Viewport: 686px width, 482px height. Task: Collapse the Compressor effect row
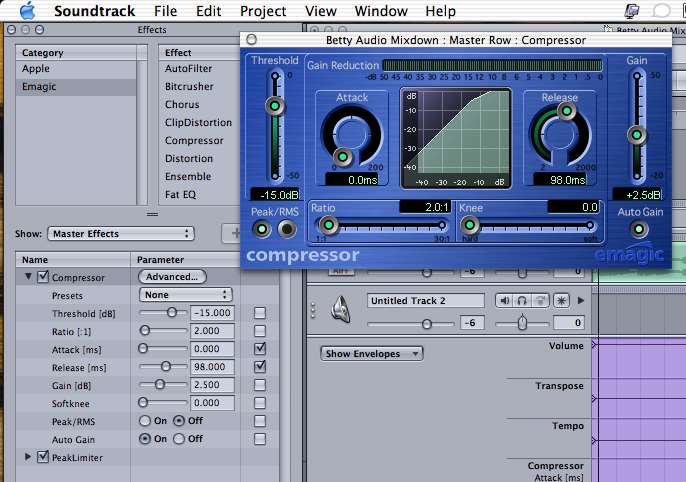(x=28, y=276)
